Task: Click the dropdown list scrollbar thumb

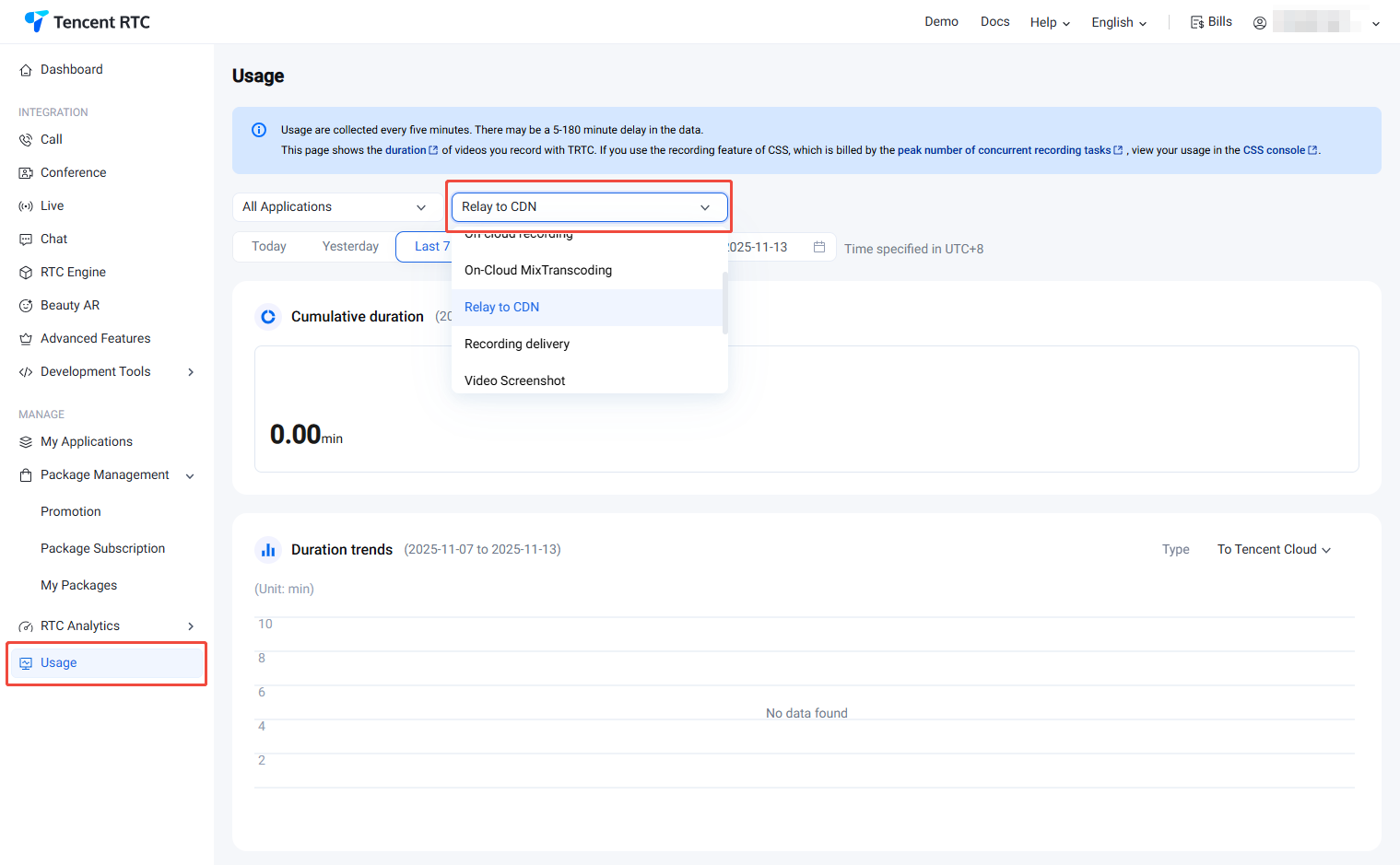Action: tap(725, 302)
